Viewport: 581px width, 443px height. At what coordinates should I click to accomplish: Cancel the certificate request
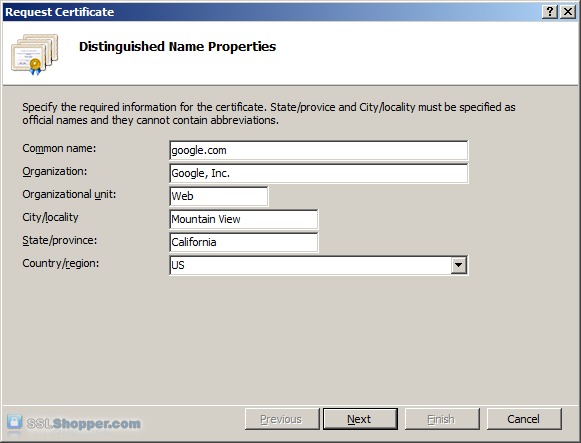[524, 419]
